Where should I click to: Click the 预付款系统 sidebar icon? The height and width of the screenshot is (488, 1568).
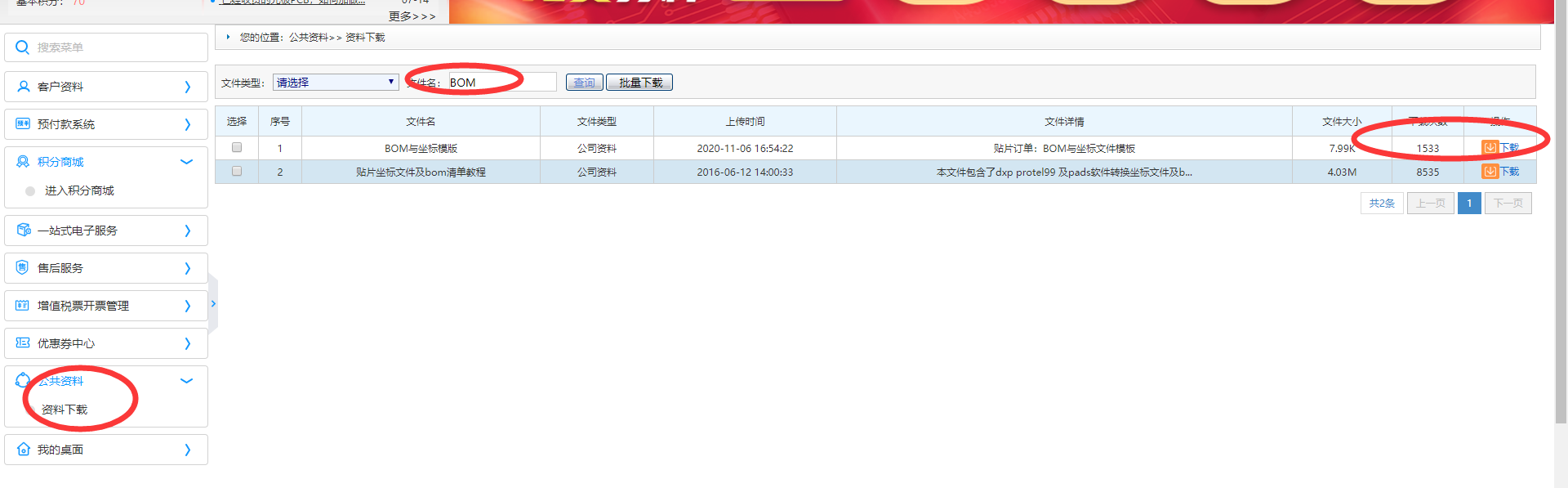(x=23, y=124)
